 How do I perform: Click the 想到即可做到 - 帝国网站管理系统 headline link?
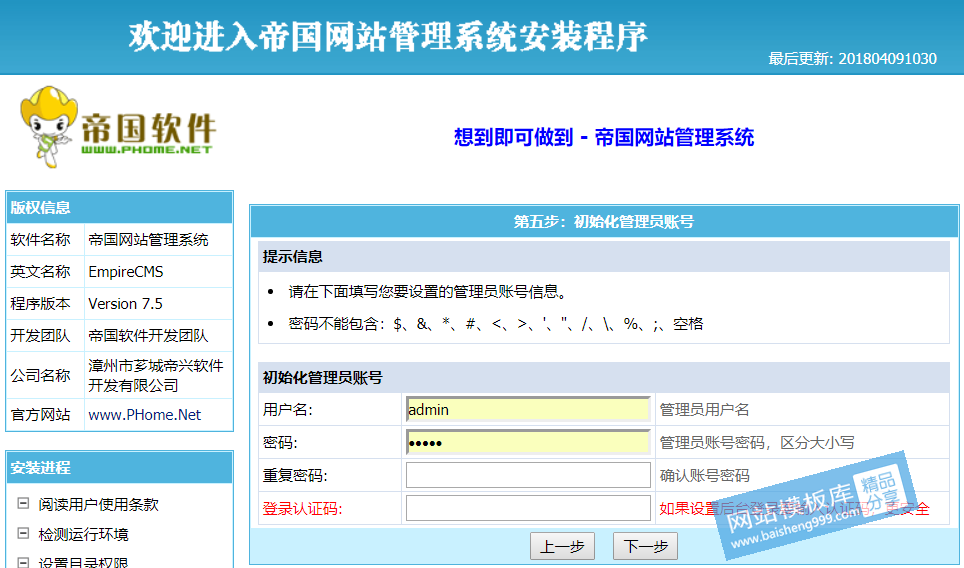click(604, 137)
